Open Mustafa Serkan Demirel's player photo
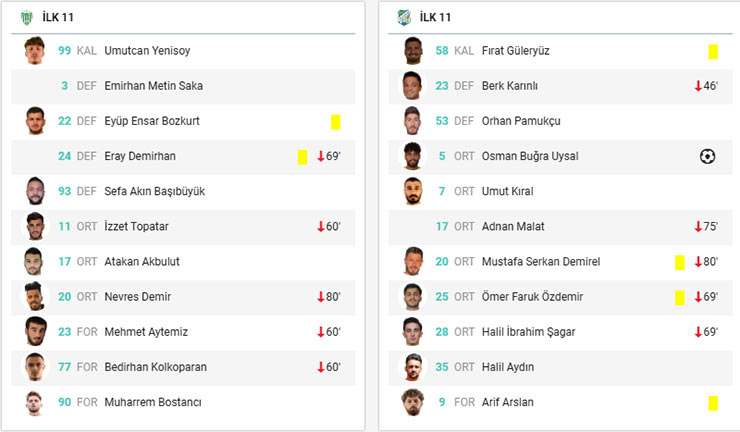 pyautogui.click(x=413, y=261)
